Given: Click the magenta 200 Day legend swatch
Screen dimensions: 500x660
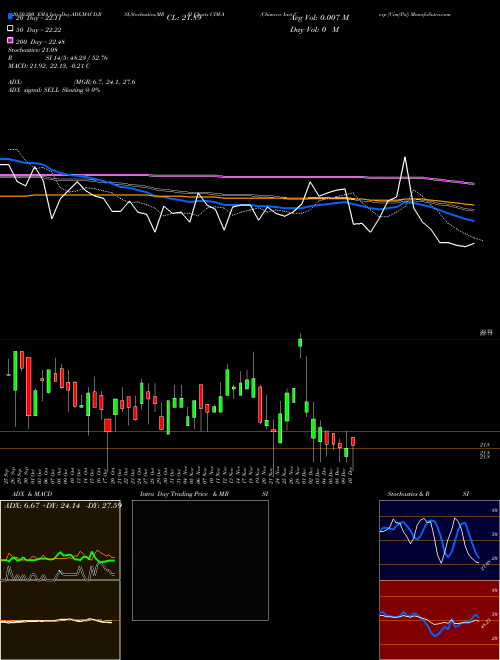Looking at the screenshot, I should click(x=10, y=41).
